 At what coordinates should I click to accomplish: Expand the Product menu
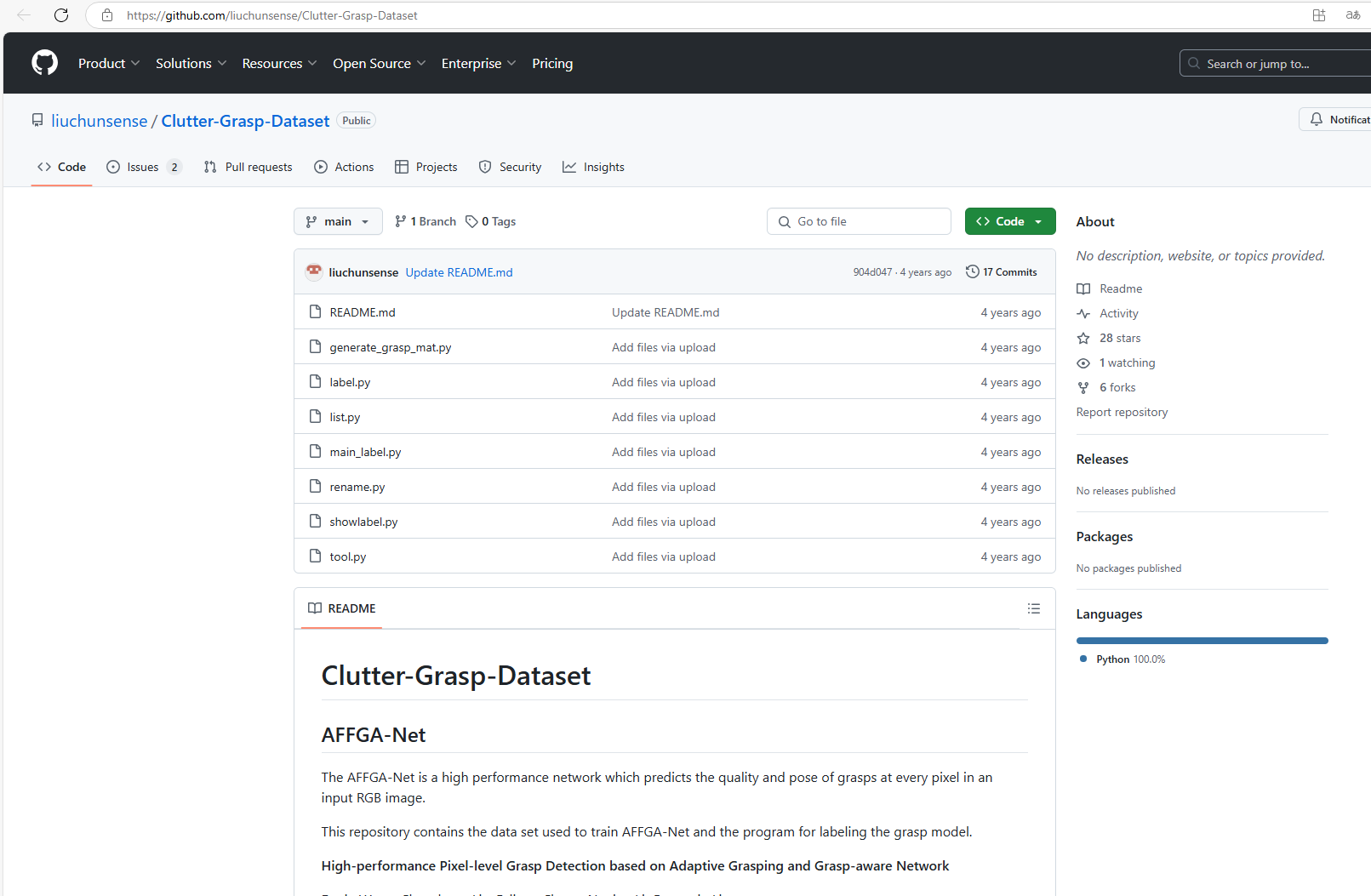[109, 63]
